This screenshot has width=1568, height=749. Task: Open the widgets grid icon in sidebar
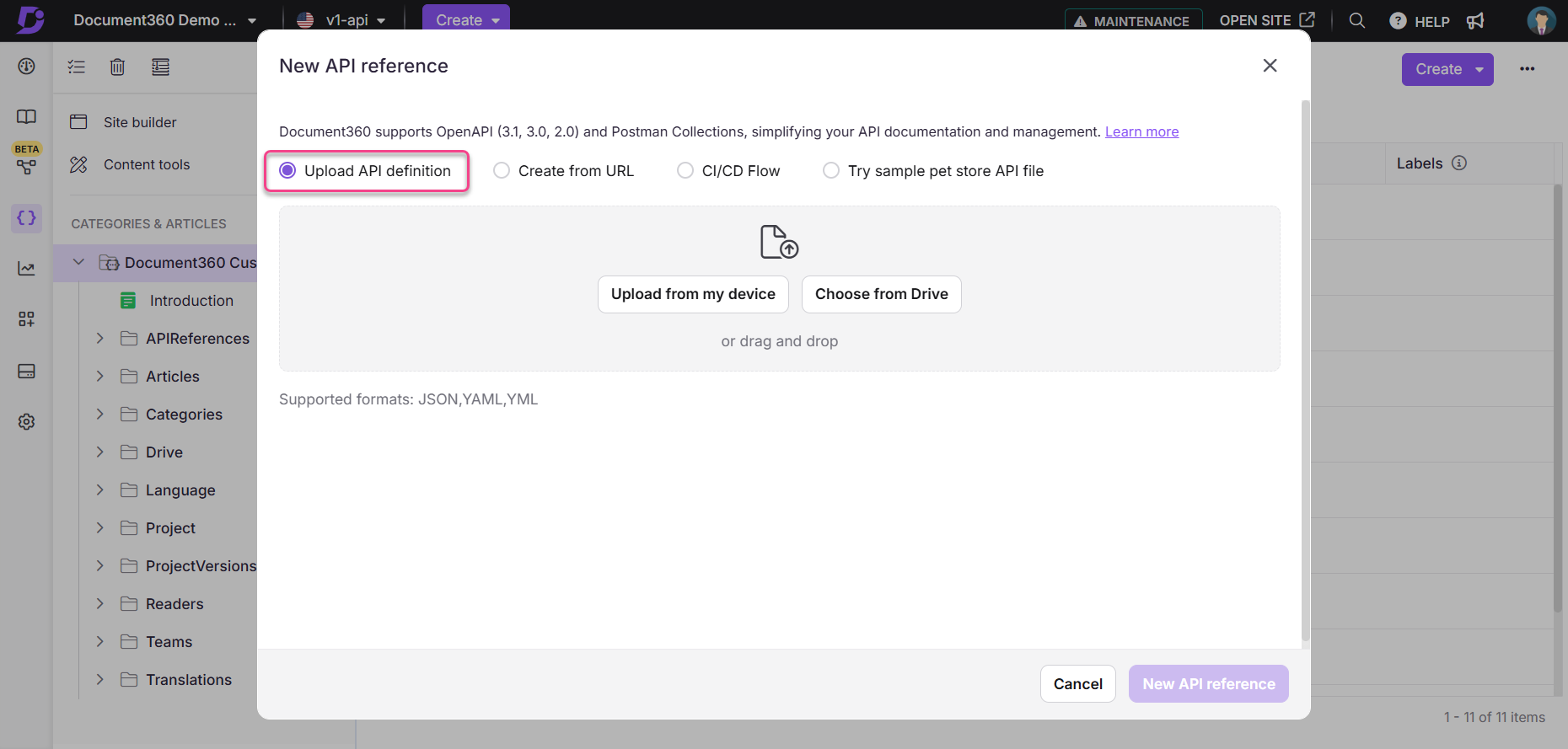tap(26, 319)
